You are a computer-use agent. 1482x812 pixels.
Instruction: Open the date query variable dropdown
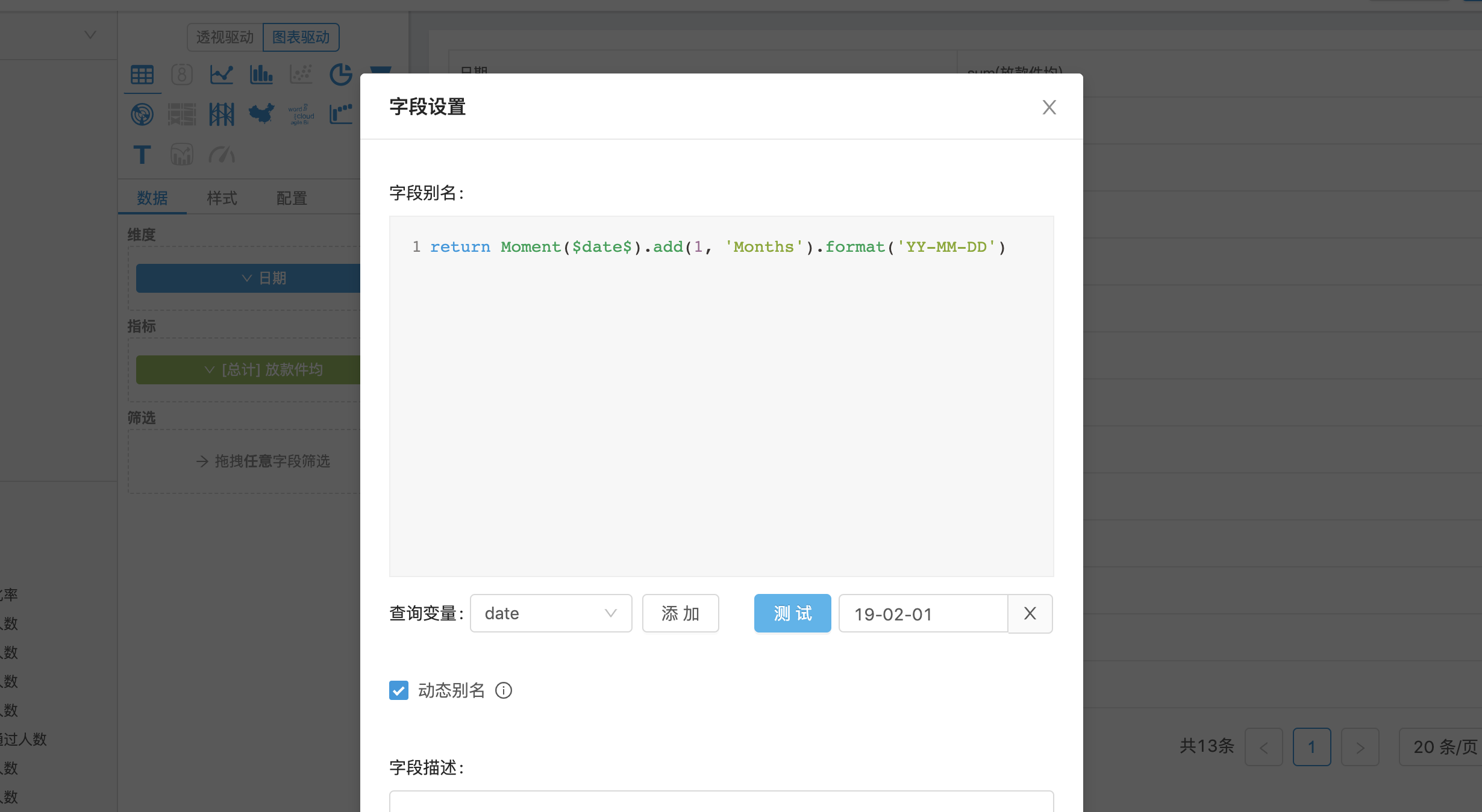point(551,613)
